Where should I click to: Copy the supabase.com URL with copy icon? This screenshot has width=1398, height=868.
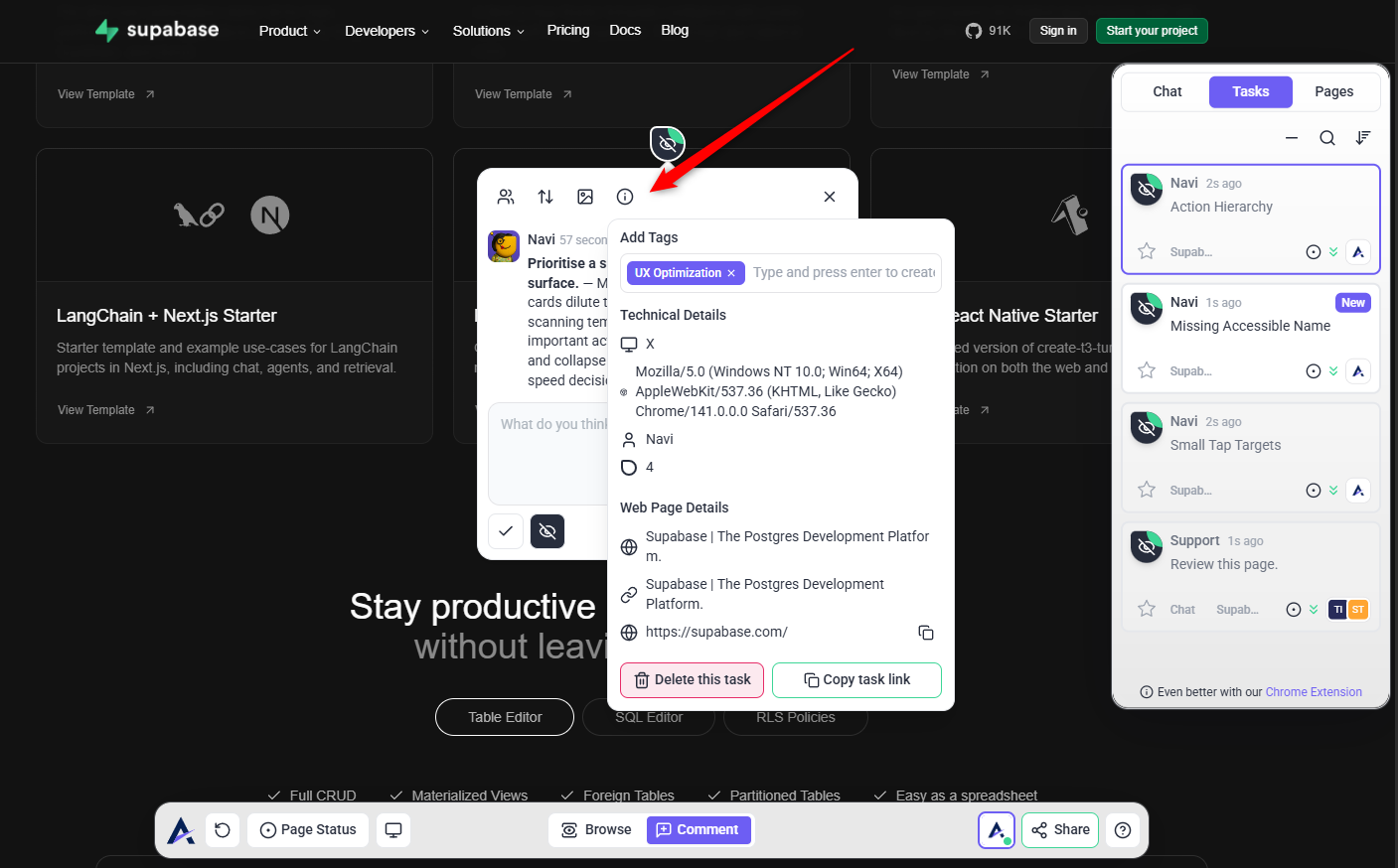[925, 633]
